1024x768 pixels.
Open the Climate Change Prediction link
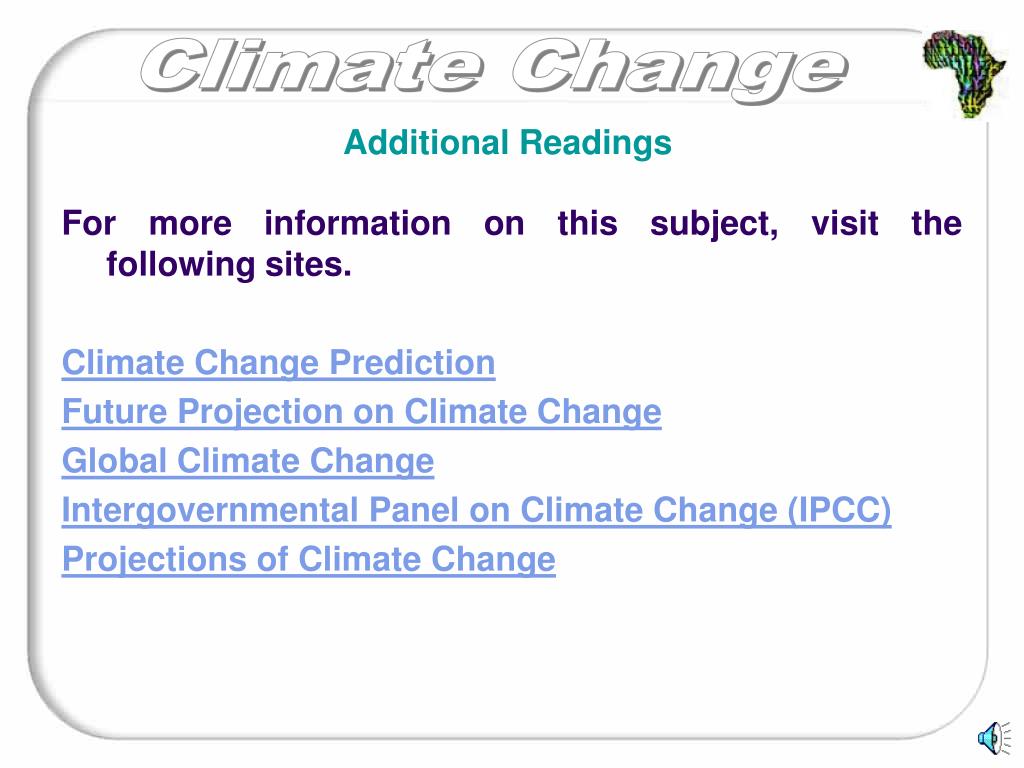pyautogui.click(x=278, y=362)
